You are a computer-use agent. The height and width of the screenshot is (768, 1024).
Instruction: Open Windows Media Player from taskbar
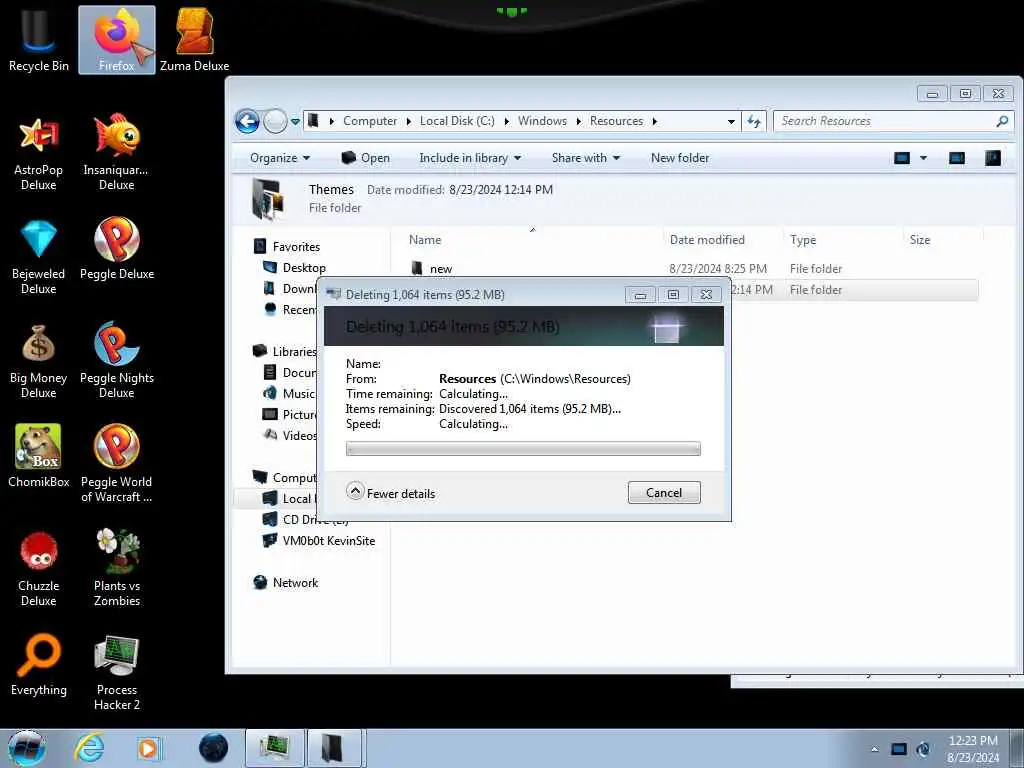tap(150, 748)
